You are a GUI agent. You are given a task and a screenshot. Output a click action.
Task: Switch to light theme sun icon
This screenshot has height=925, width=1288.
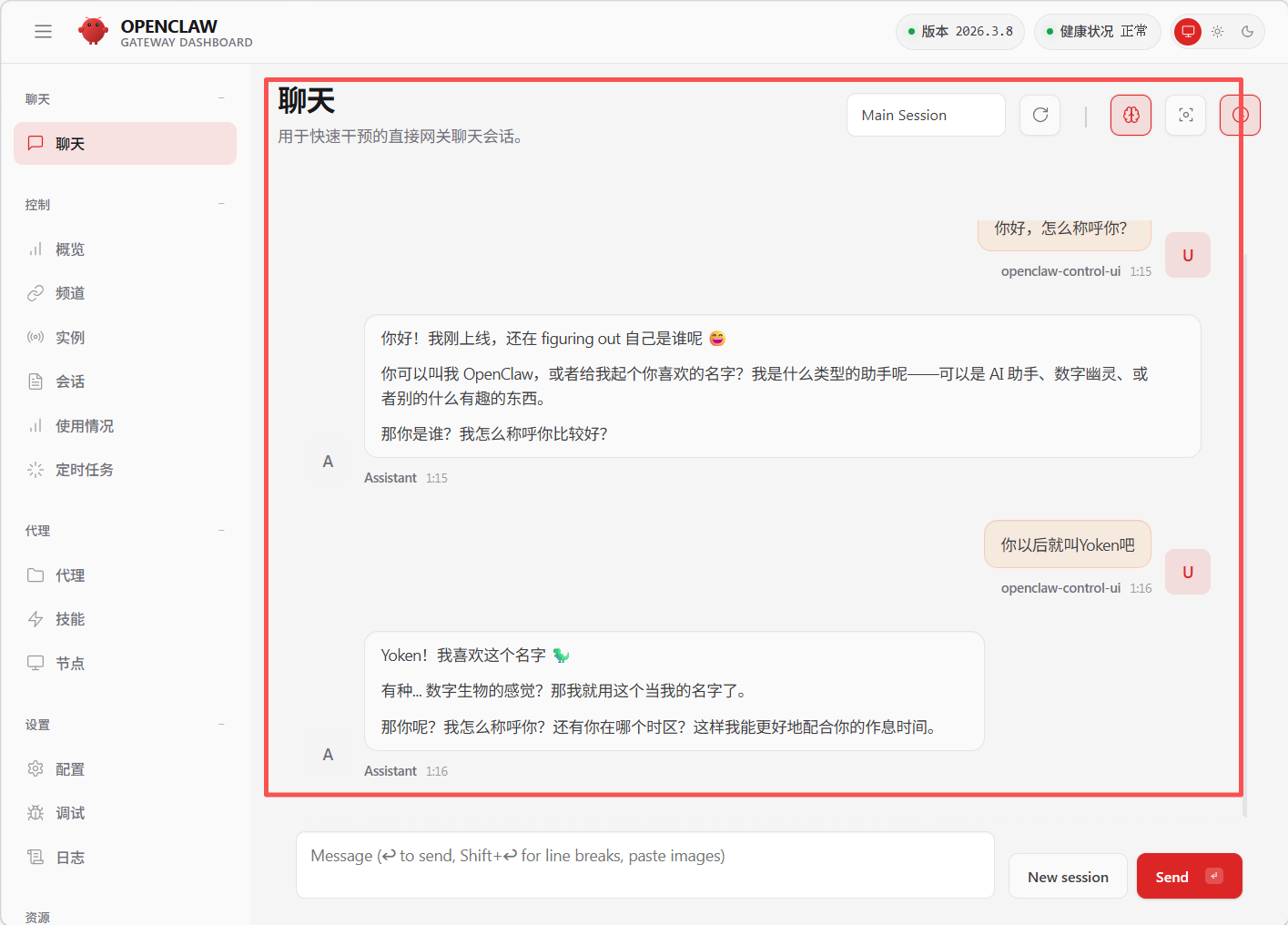click(x=1217, y=32)
